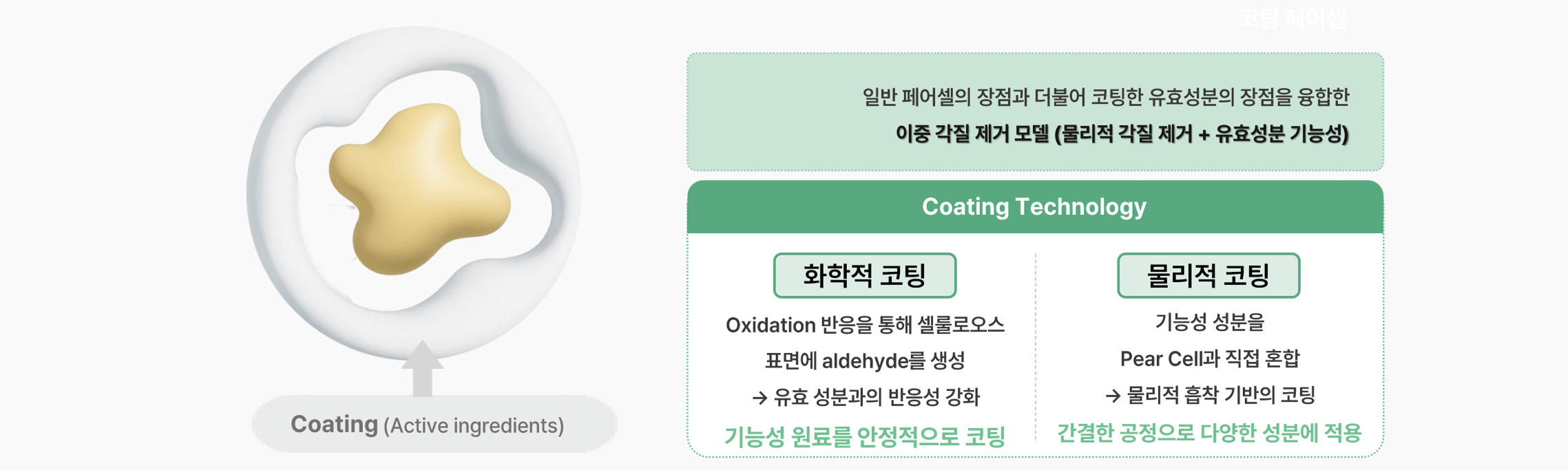Click the word Coating in the gray label

click(x=334, y=425)
